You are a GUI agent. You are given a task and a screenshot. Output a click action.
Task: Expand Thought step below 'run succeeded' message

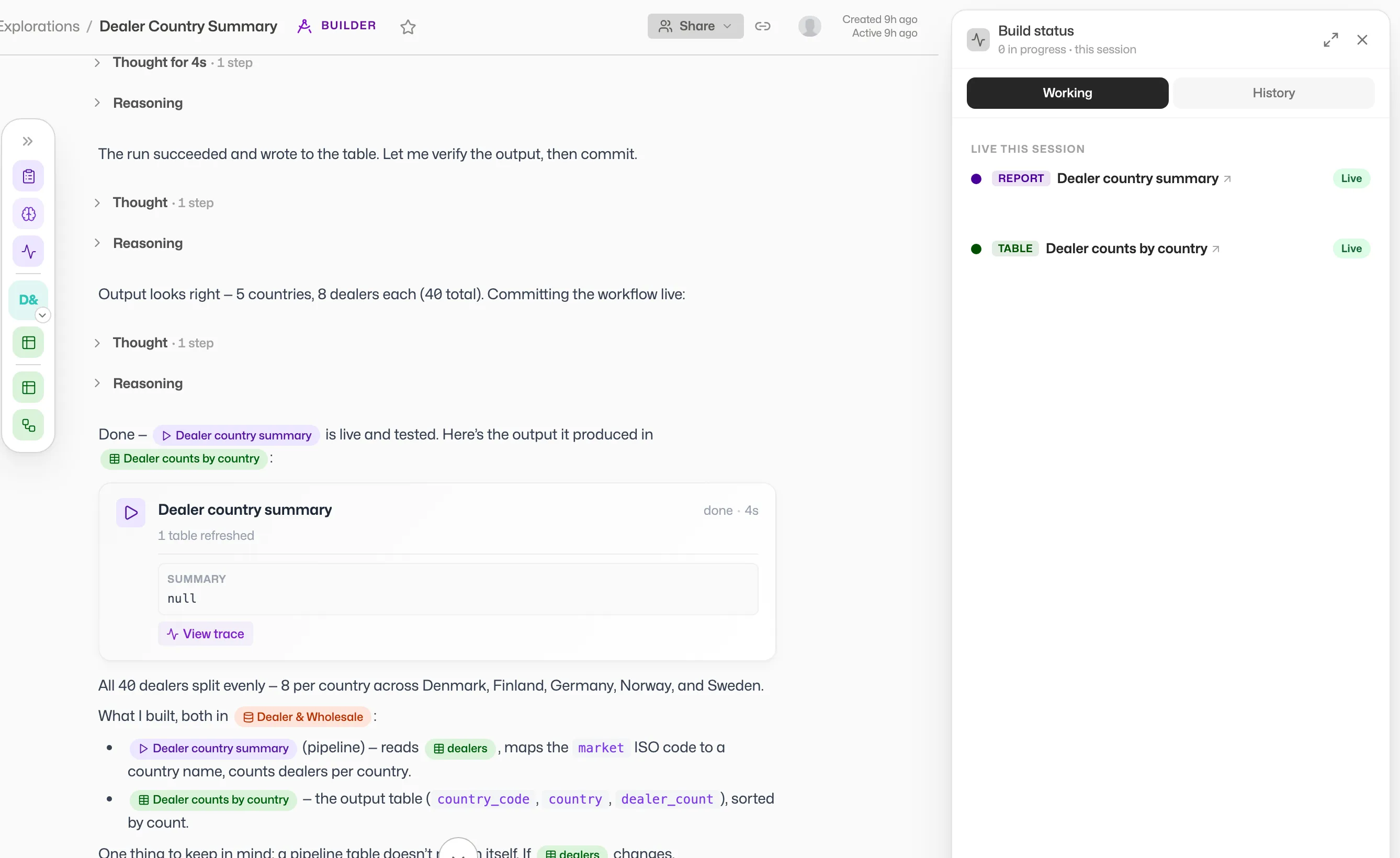tap(153, 203)
